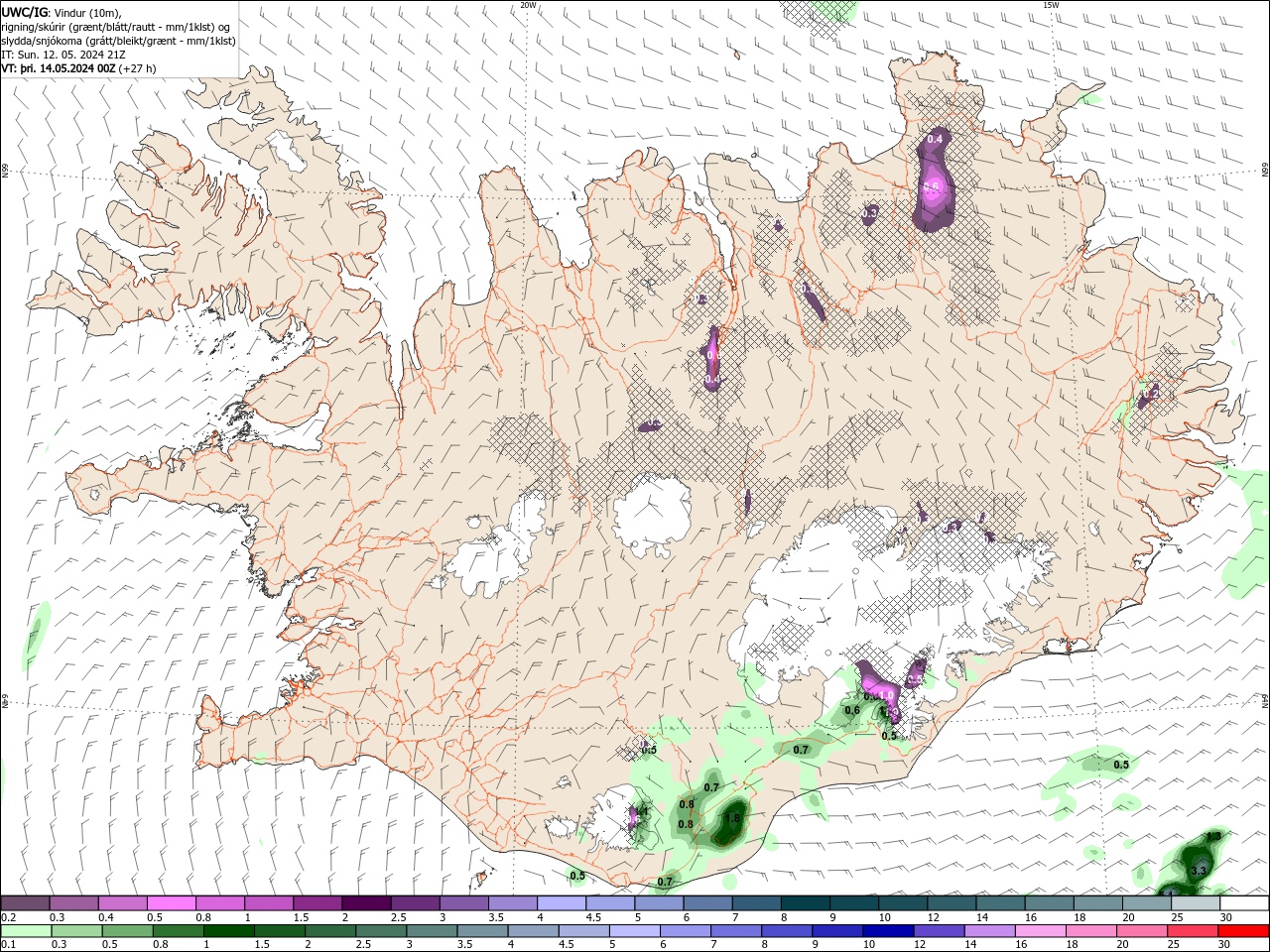1270x952 pixels.
Task: Select the grey-purple 0.2 swatch in upper legend row
Action: click(x=25, y=903)
